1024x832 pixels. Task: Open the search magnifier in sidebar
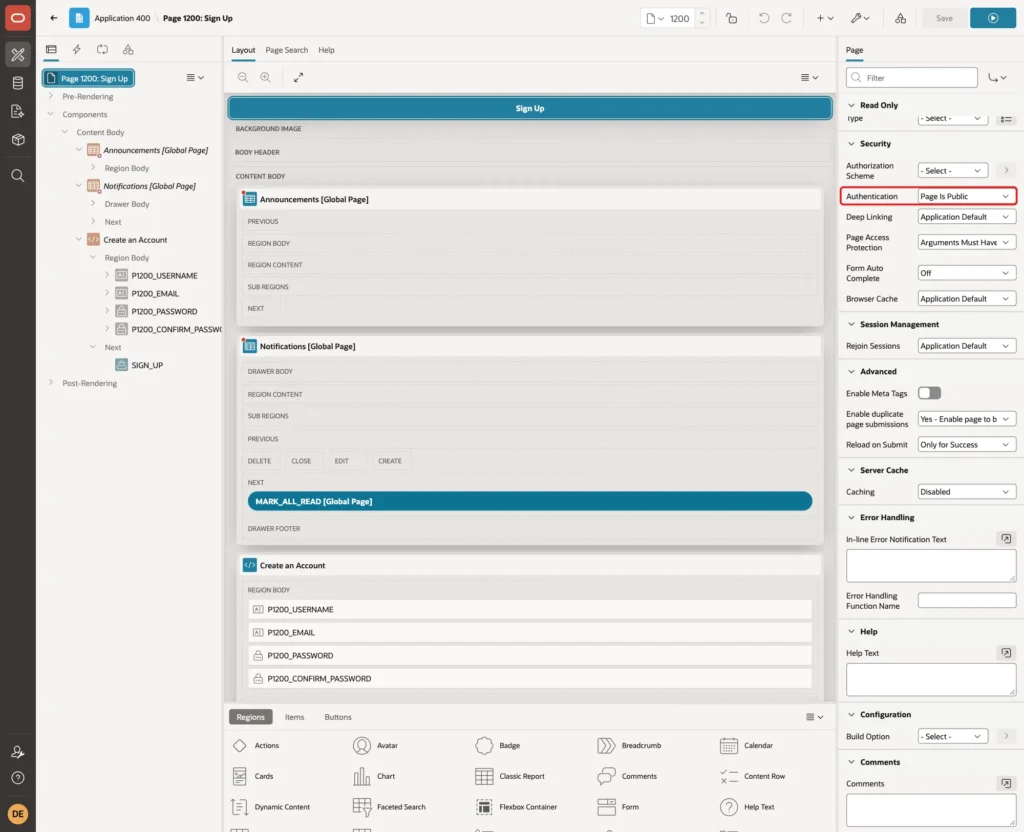coord(18,175)
